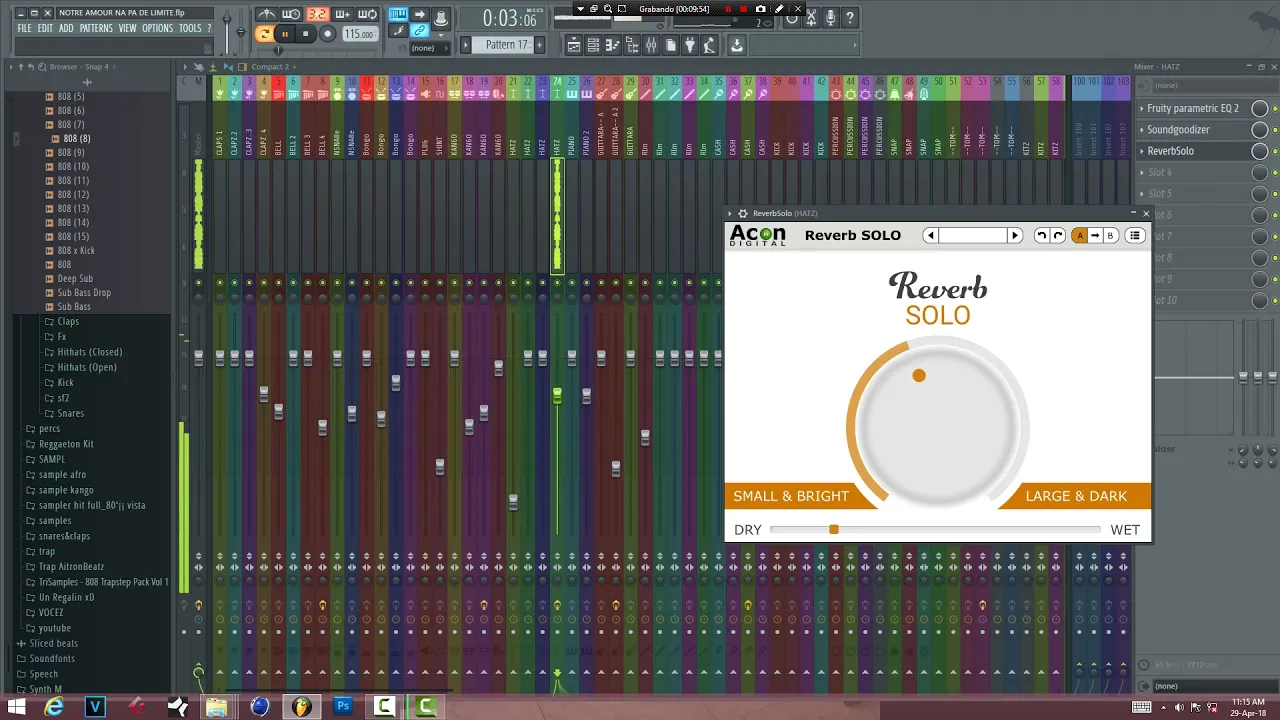Click the stop button in transport
The width and height of the screenshot is (1280, 720).
coord(305,34)
